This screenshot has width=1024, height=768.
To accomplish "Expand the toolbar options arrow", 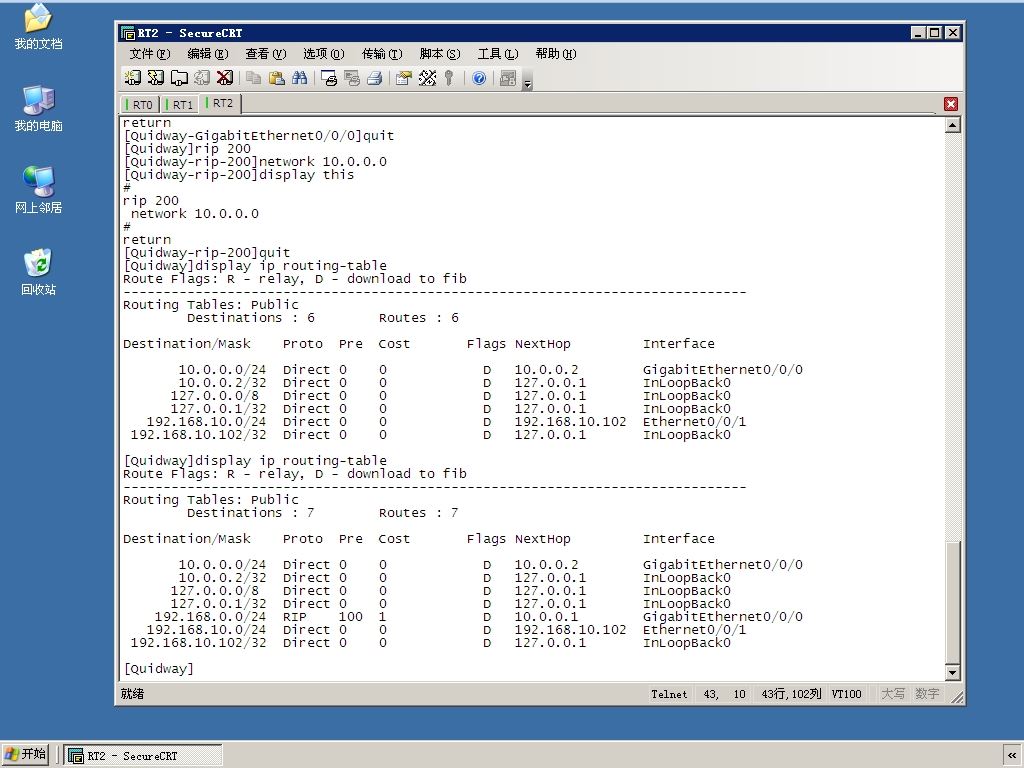I will point(528,81).
